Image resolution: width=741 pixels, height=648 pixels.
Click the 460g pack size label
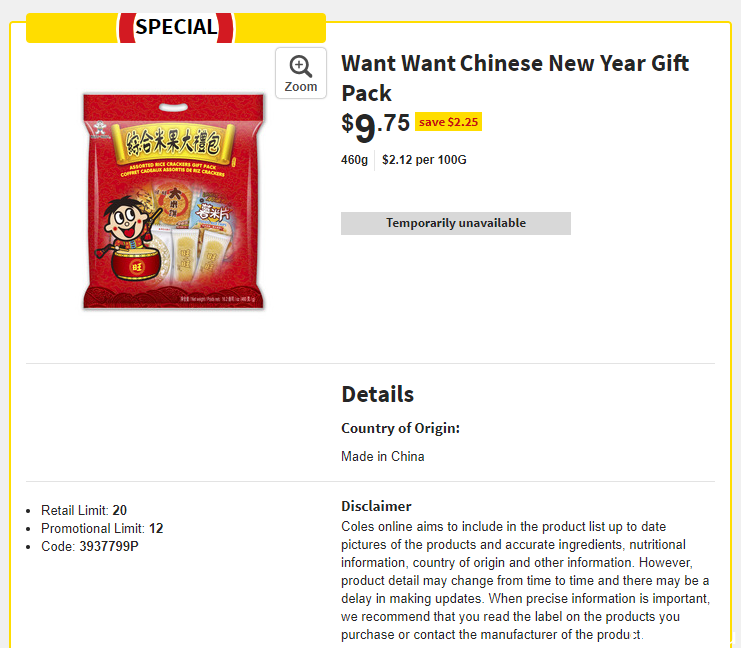pos(354,160)
